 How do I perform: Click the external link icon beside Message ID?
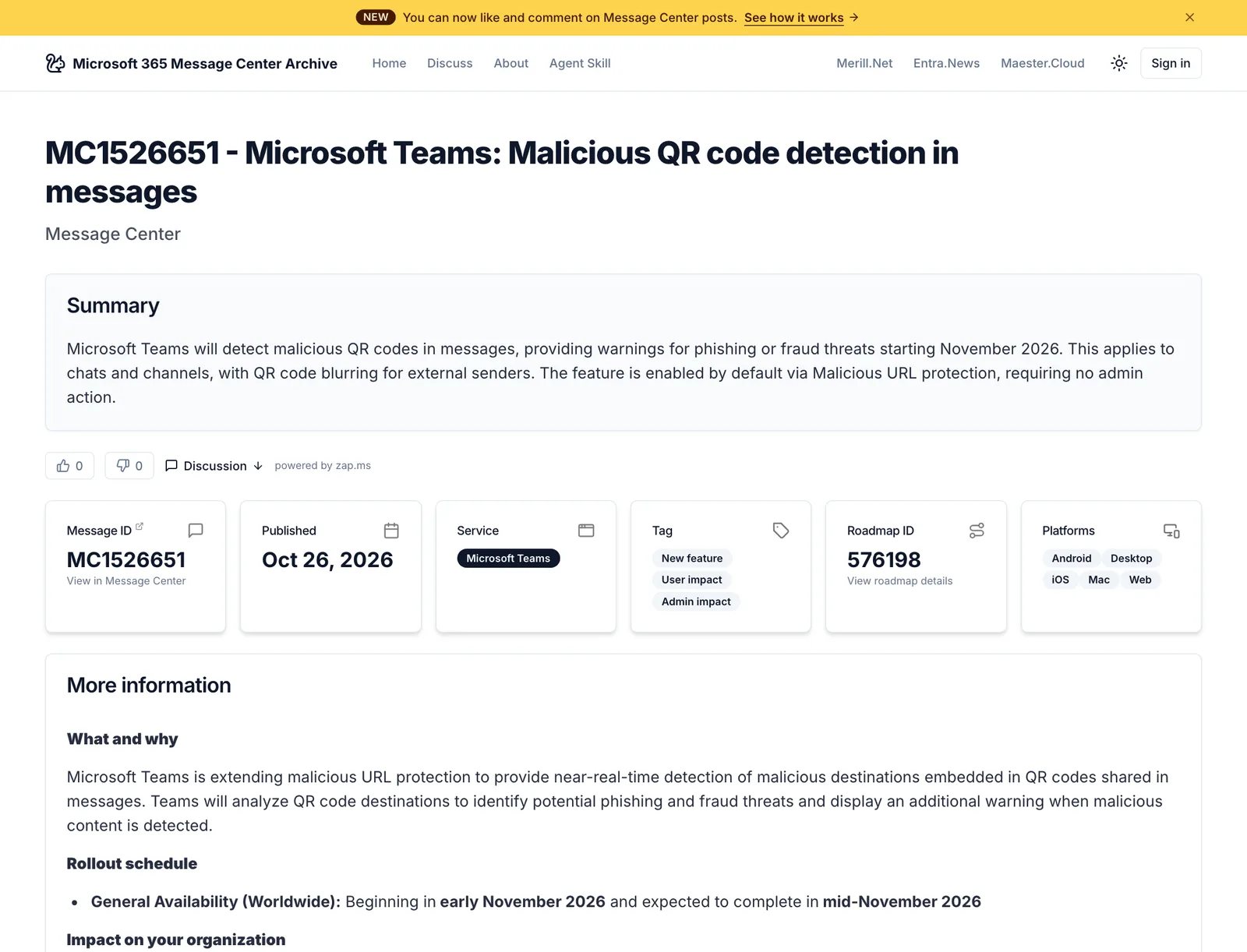pos(140,527)
